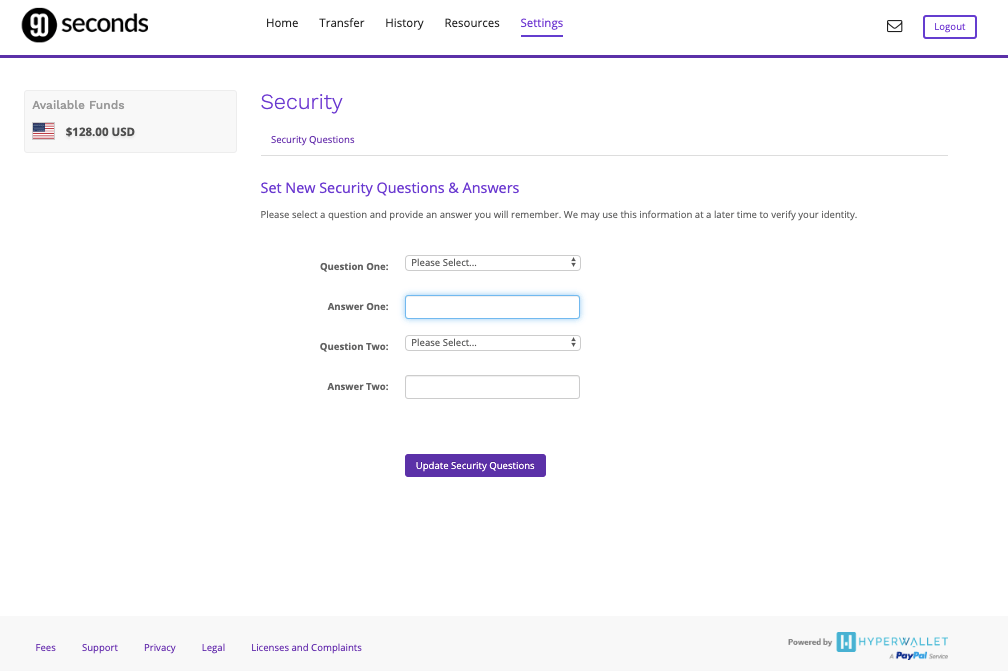This screenshot has width=1008, height=671.
Task: Open the Question Two dropdown
Action: pyautogui.click(x=492, y=342)
